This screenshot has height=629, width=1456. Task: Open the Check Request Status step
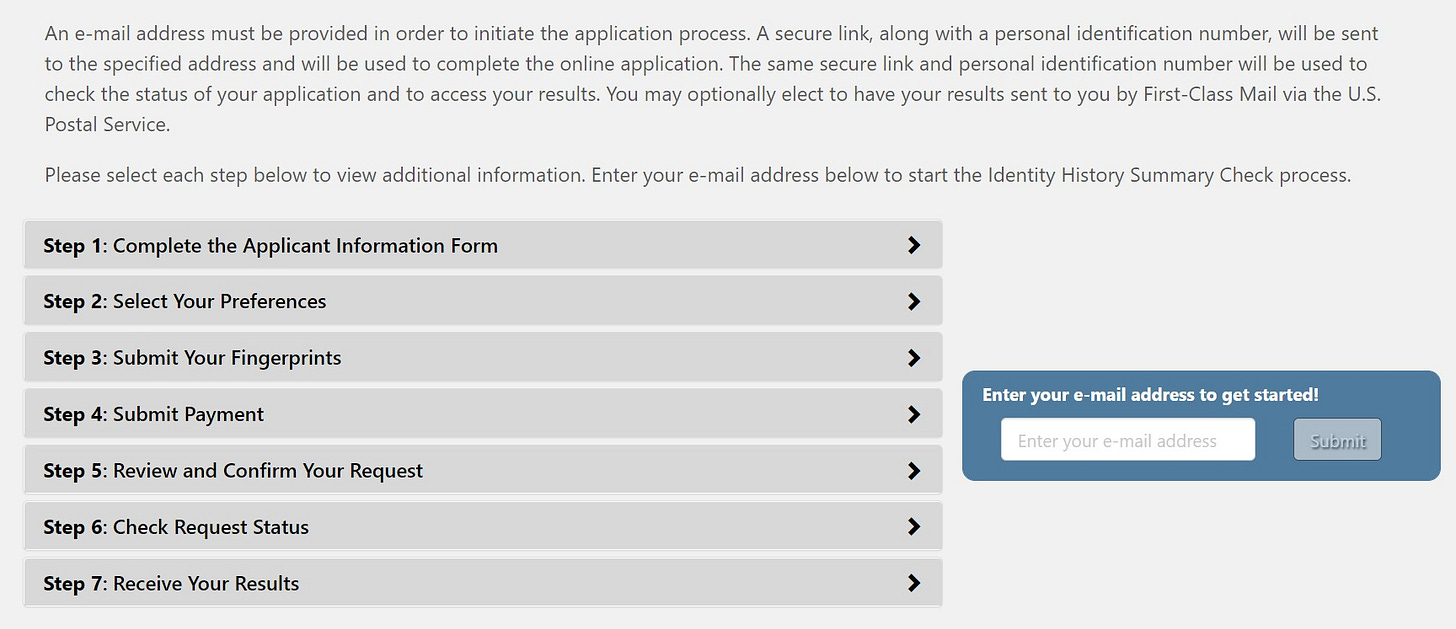coord(483,526)
